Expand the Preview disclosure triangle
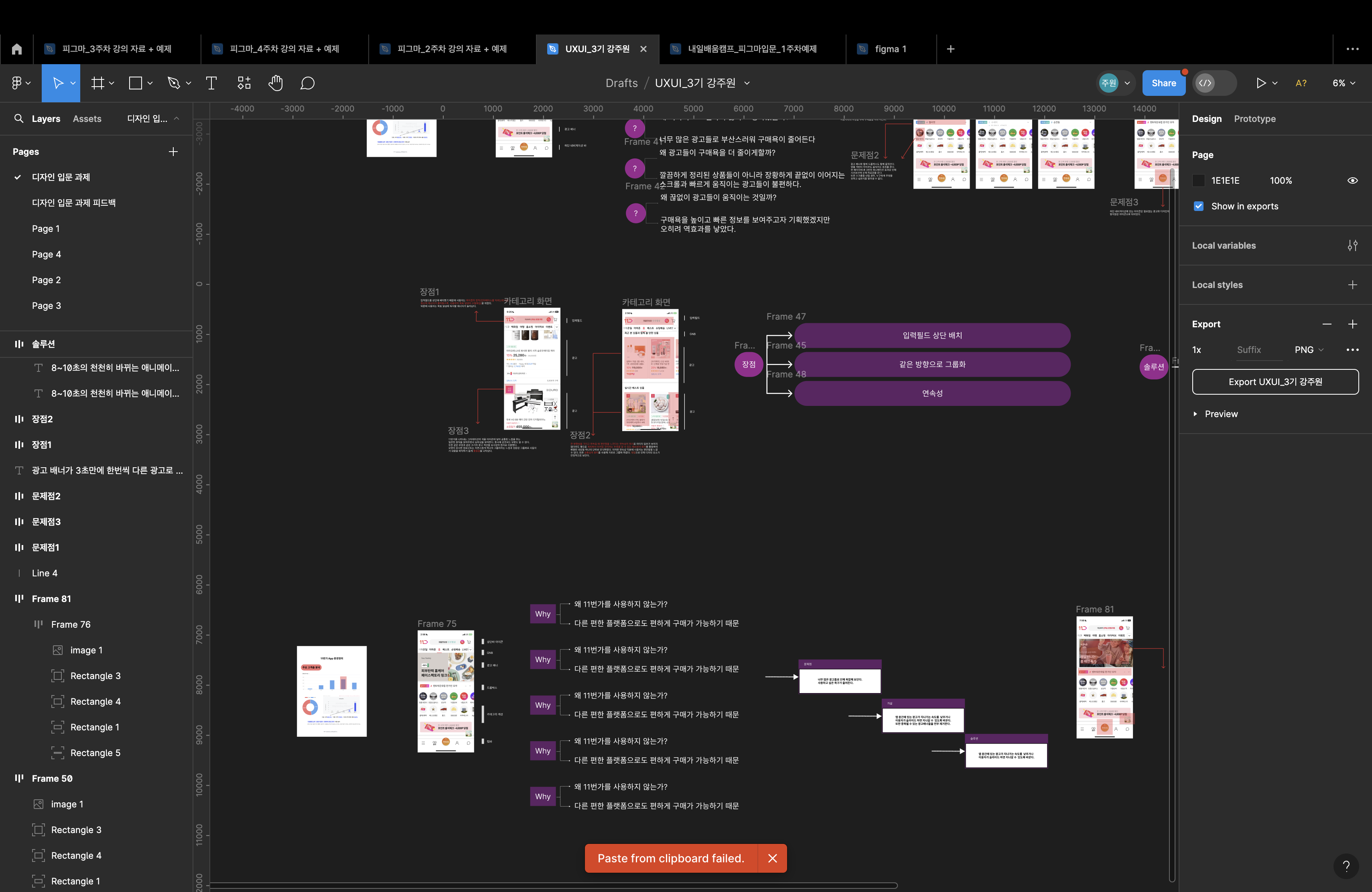The width and height of the screenshot is (1372, 892). pyautogui.click(x=1195, y=414)
